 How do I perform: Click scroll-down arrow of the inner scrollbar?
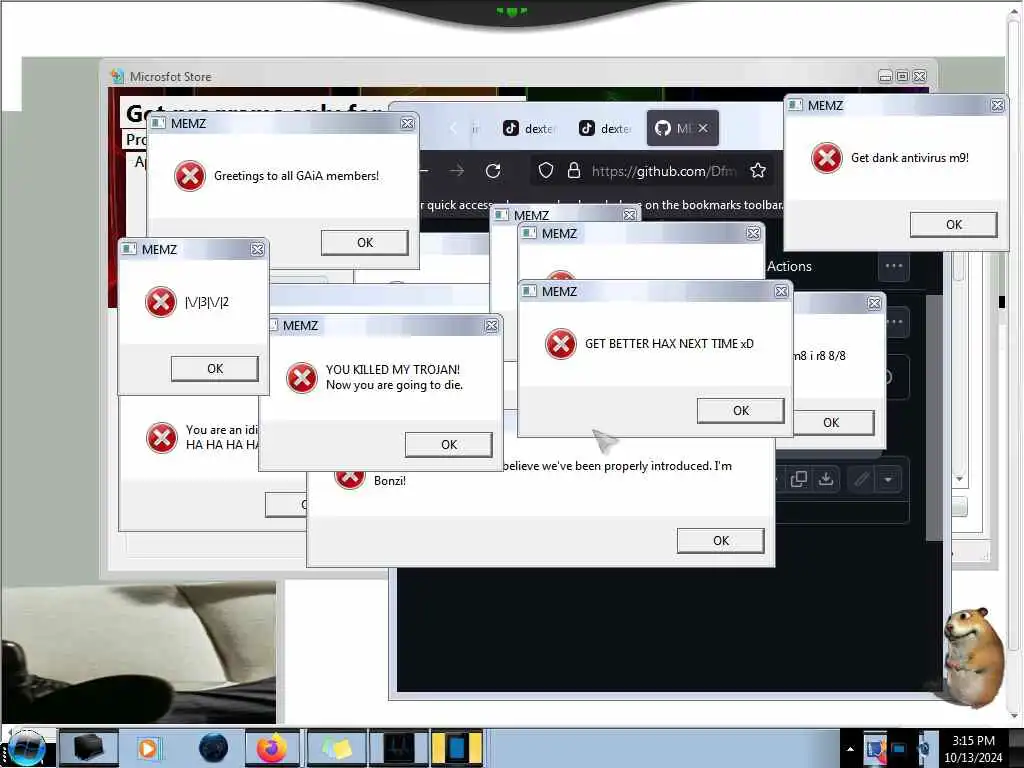959,479
